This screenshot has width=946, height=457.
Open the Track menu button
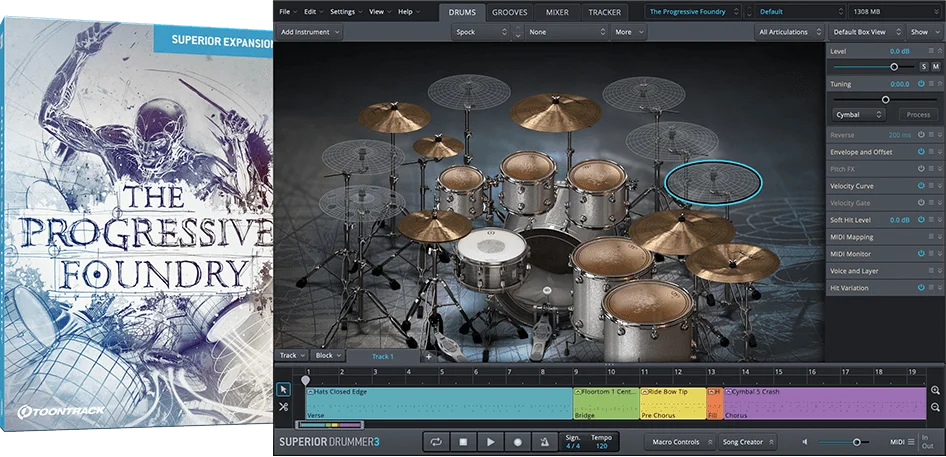[293, 356]
